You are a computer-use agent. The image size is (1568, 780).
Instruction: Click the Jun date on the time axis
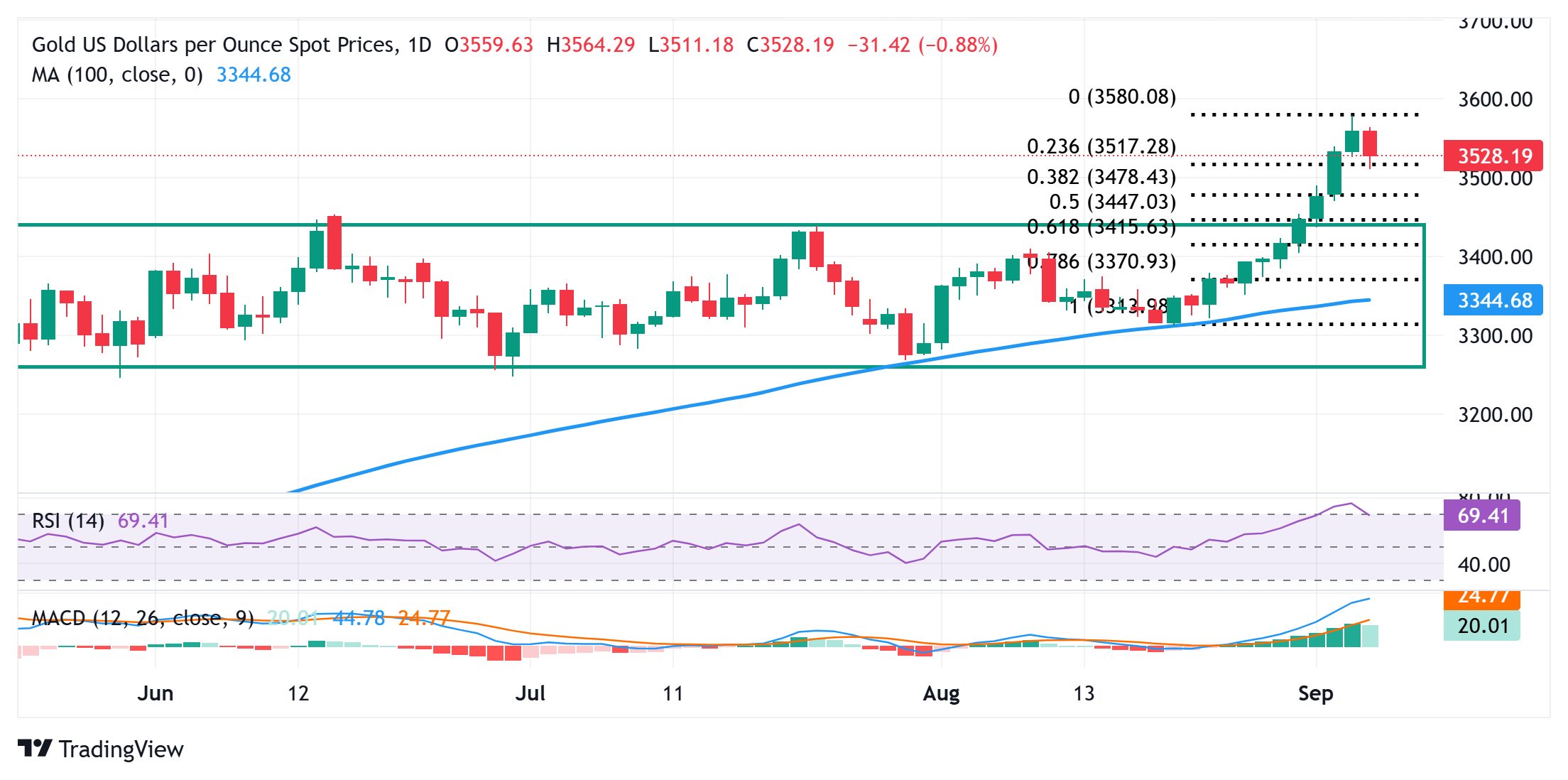(x=155, y=693)
